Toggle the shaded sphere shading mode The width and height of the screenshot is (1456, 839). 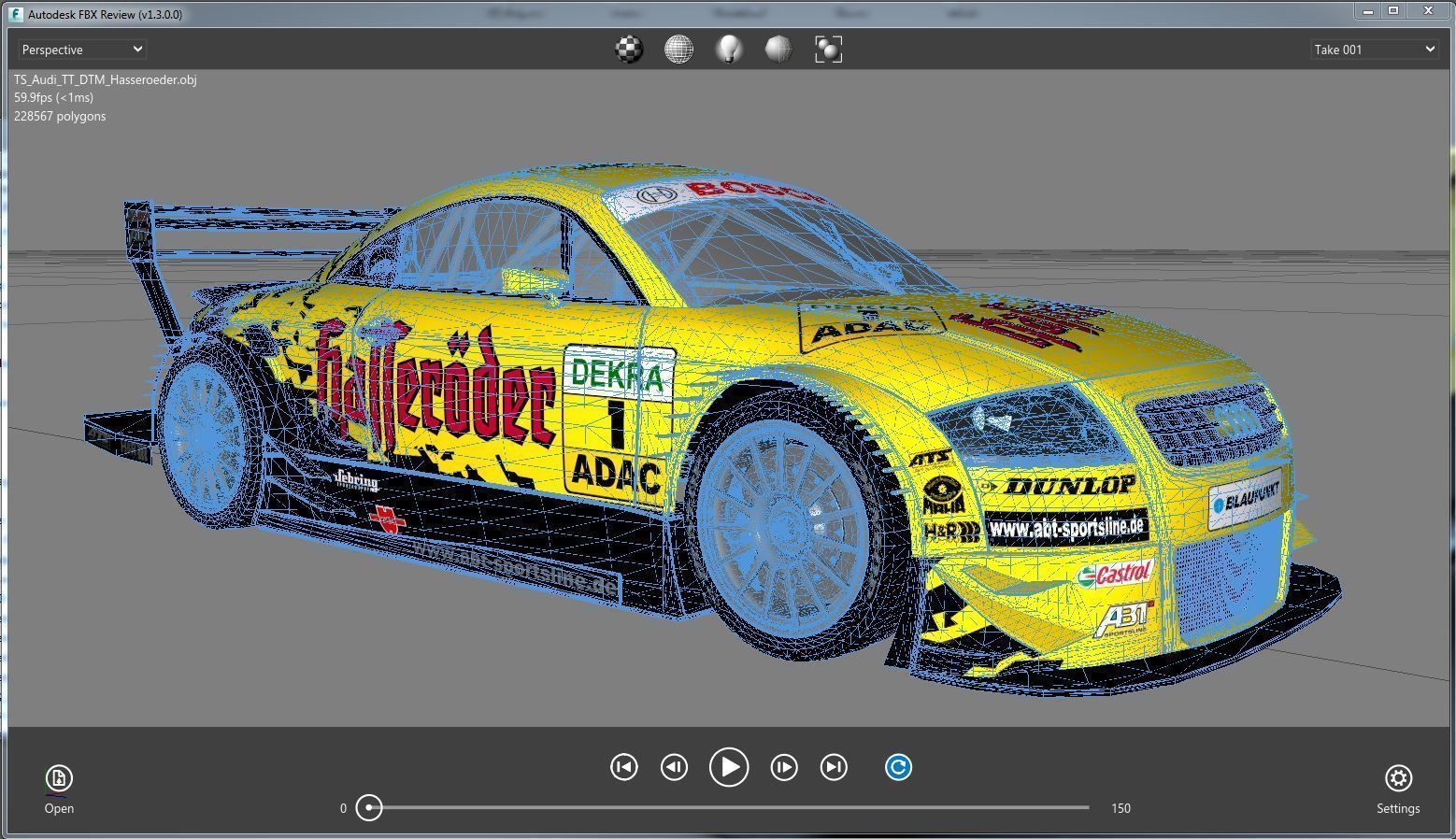click(x=778, y=50)
